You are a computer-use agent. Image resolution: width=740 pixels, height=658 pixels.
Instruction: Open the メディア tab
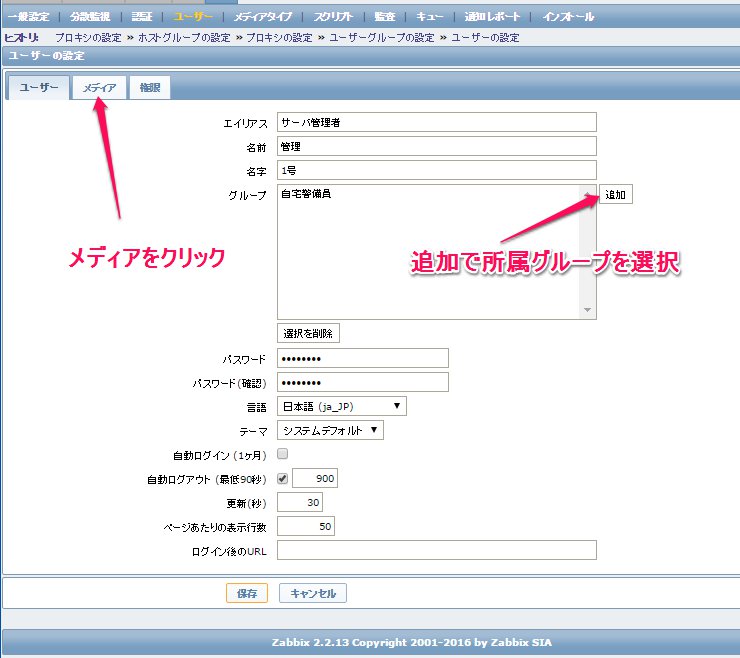coord(100,88)
